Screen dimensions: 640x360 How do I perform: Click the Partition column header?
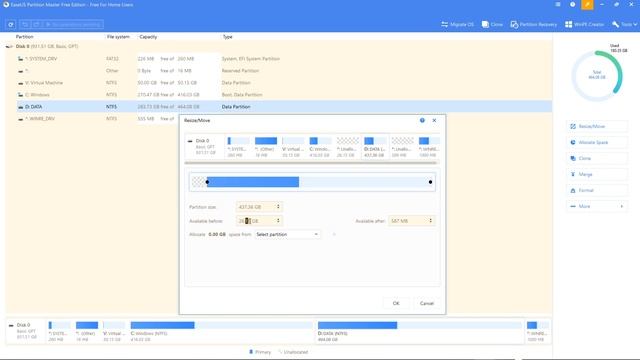tap(24, 37)
